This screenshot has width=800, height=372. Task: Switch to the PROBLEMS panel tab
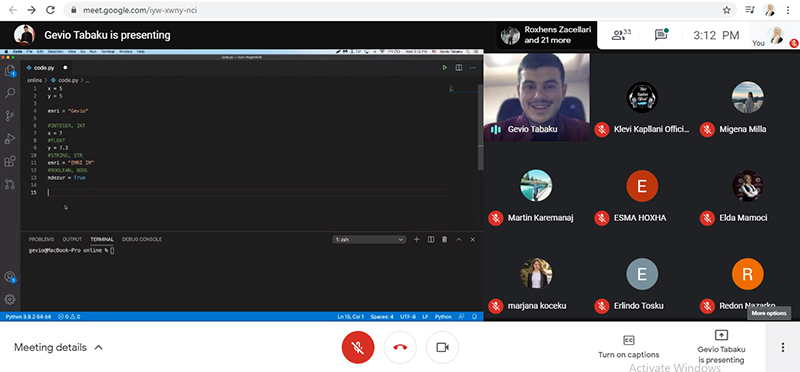click(x=41, y=239)
